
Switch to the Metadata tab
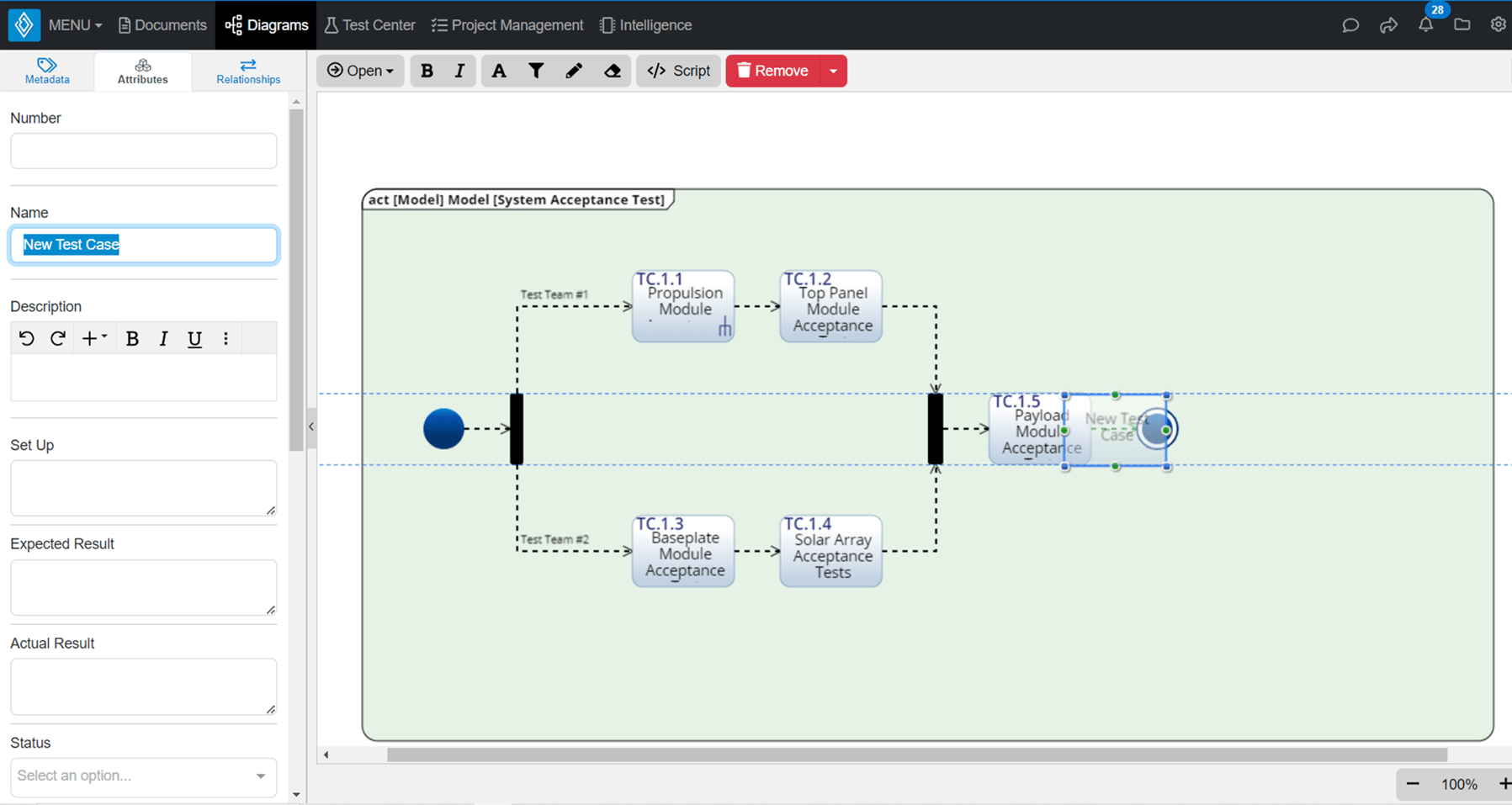[x=47, y=71]
